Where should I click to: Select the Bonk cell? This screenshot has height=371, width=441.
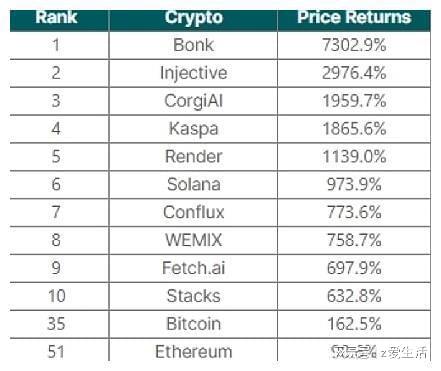[194, 45]
